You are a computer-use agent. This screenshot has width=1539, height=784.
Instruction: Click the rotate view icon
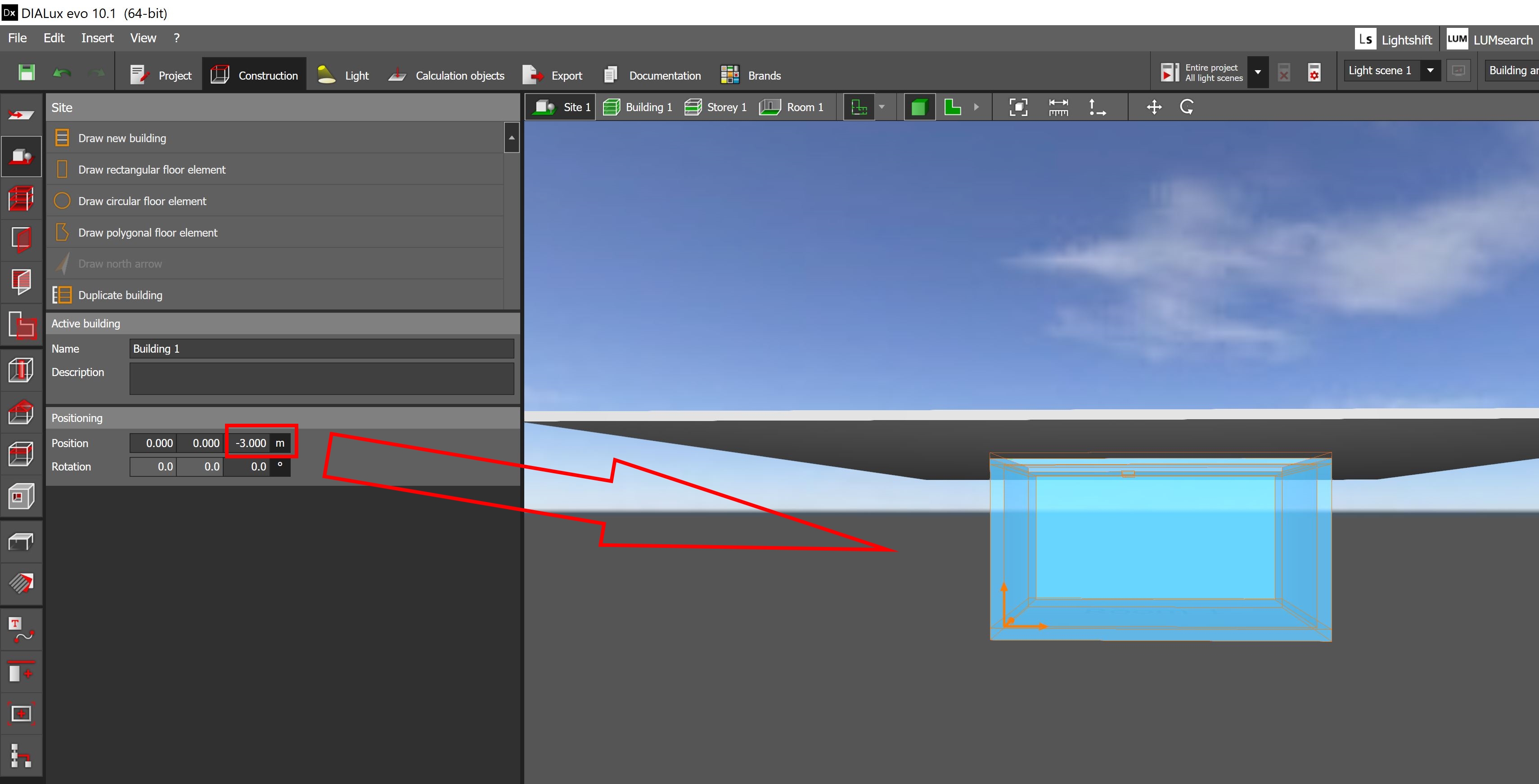[1187, 108]
